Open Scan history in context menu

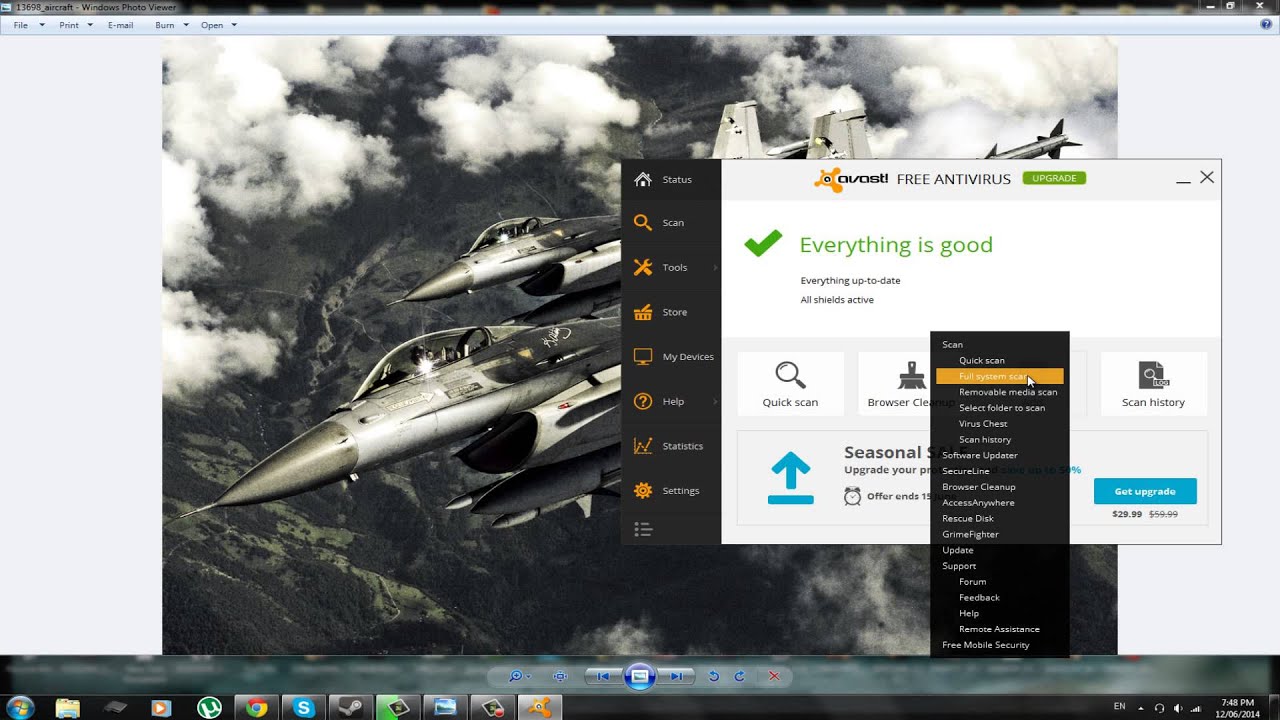[985, 440]
